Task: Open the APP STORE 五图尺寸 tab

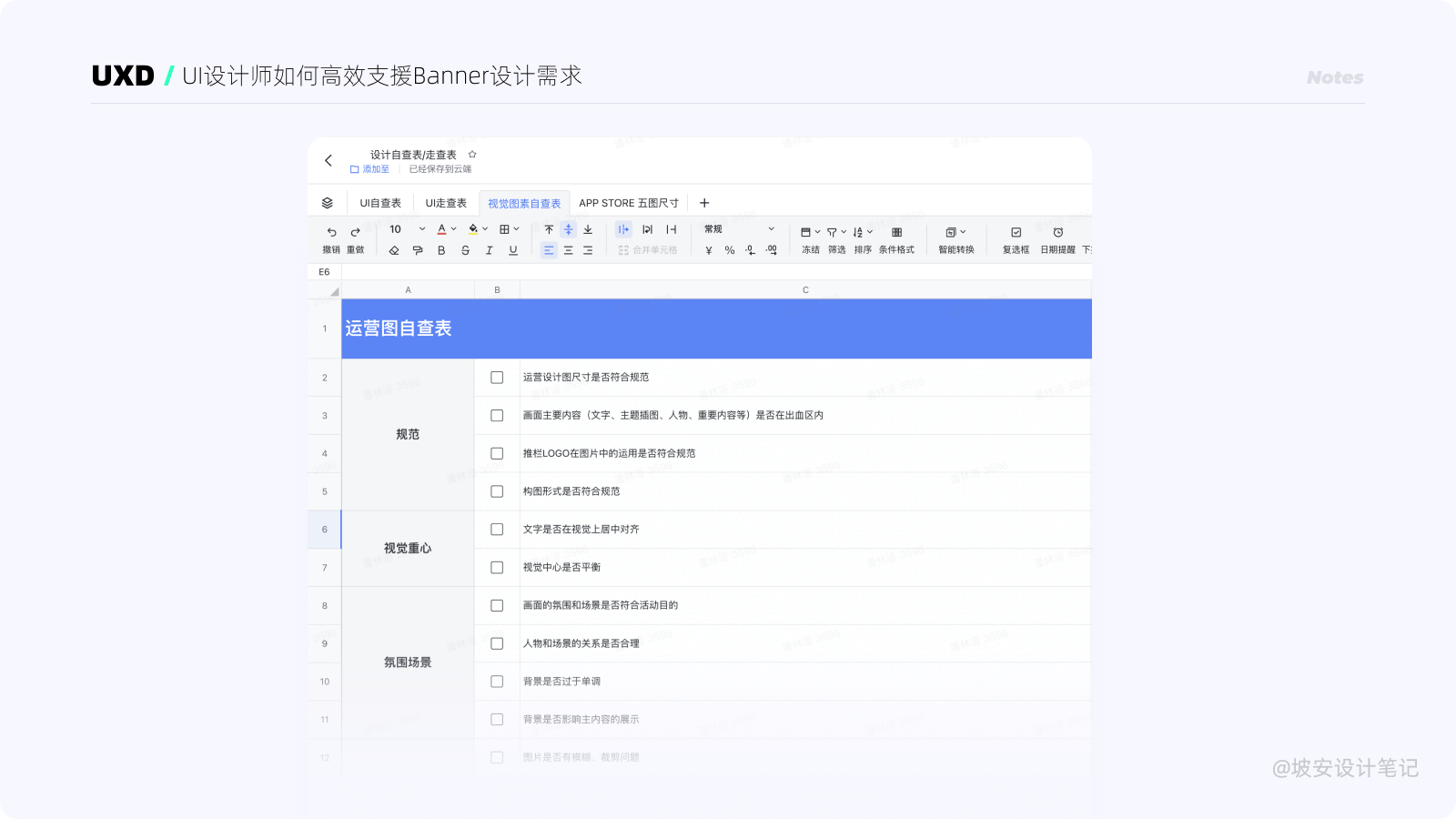Action: coord(629,203)
